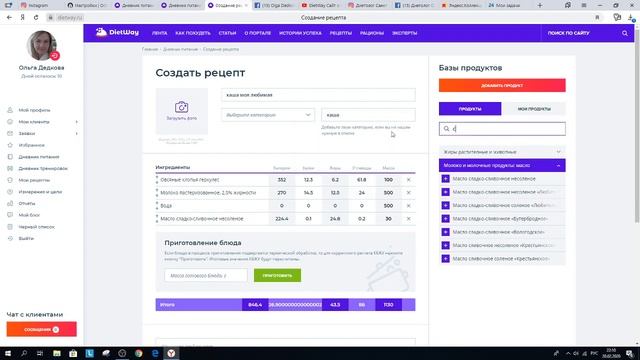Click mass value 30 for butter
The width and height of the screenshot is (640, 360).
pyautogui.click(x=388, y=219)
